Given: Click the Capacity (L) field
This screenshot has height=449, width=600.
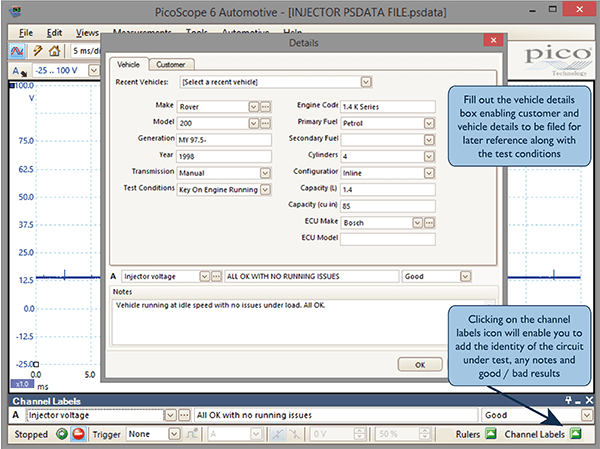Looking at the screenshot, I should coord(388,189).
